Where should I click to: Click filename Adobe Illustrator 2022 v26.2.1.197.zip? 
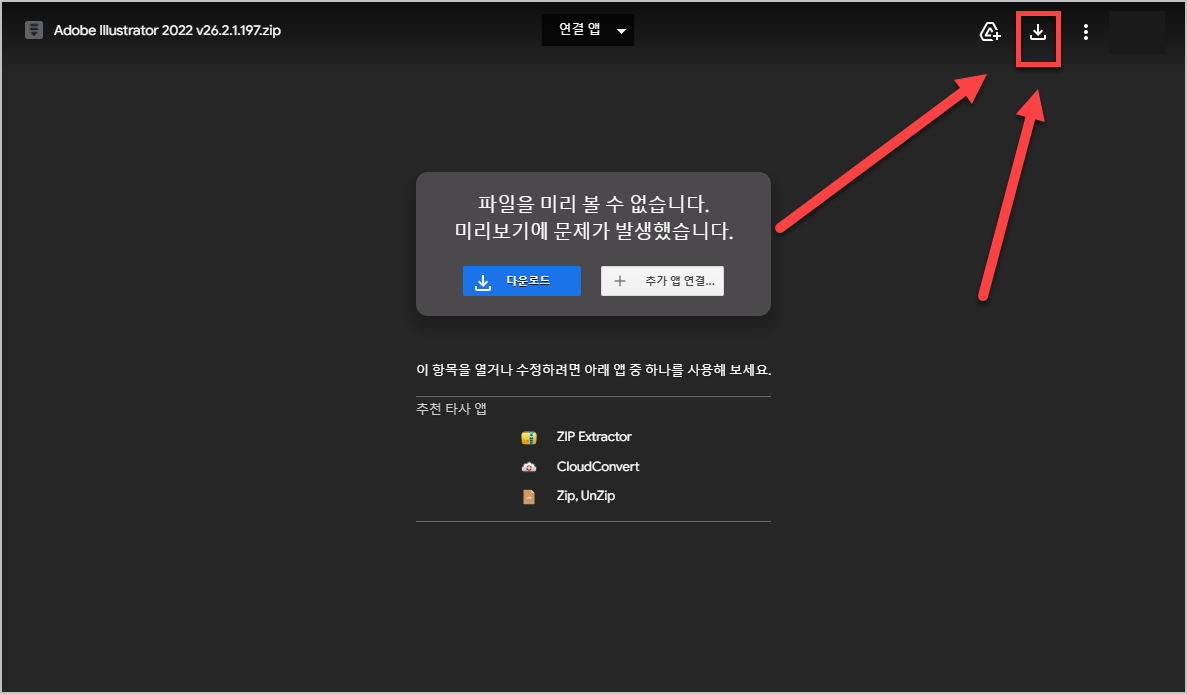click(x=167, y=30)
